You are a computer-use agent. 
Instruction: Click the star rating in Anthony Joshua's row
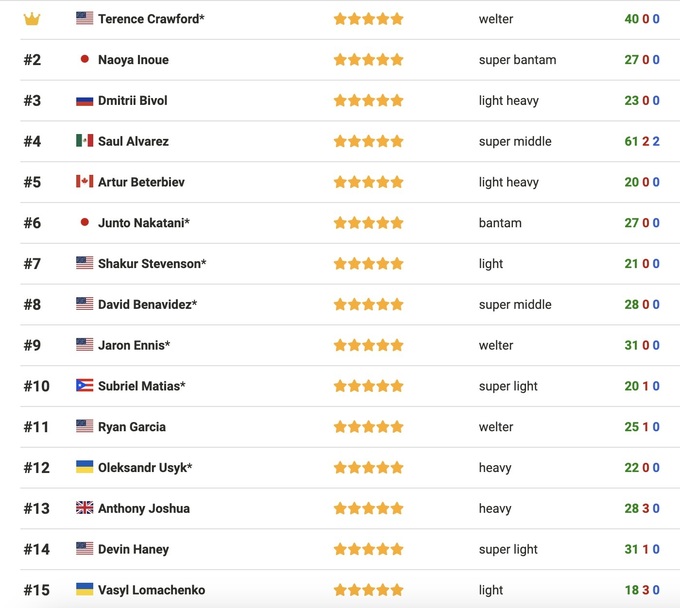(368, 508)
